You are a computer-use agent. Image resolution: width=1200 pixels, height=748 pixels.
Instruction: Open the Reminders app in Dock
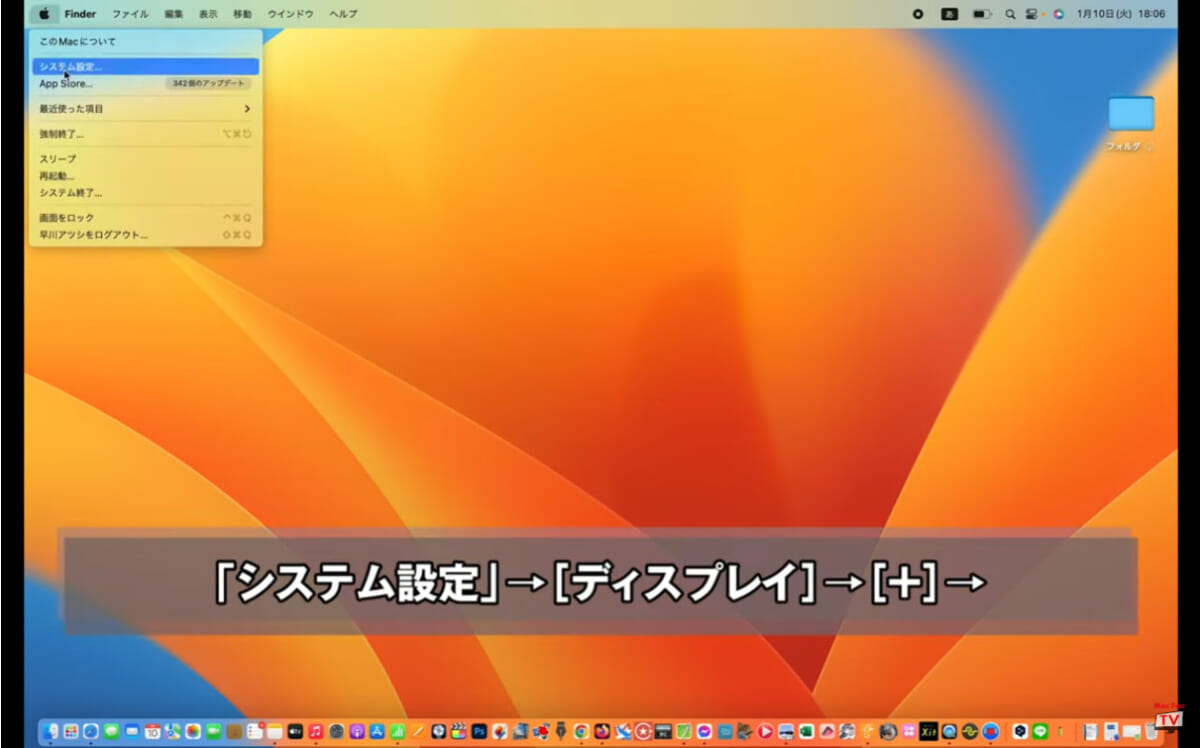(255, 731)
